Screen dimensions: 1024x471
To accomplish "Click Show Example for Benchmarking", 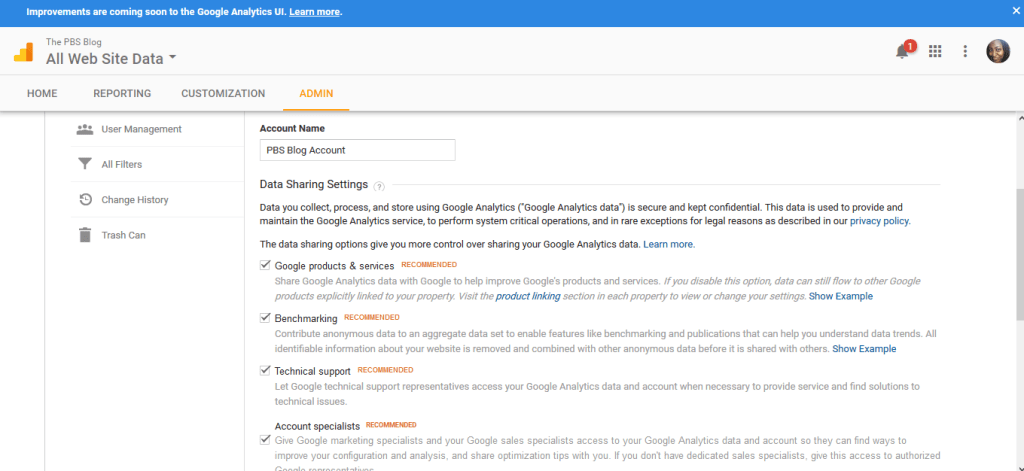I will tap(864, 349).
